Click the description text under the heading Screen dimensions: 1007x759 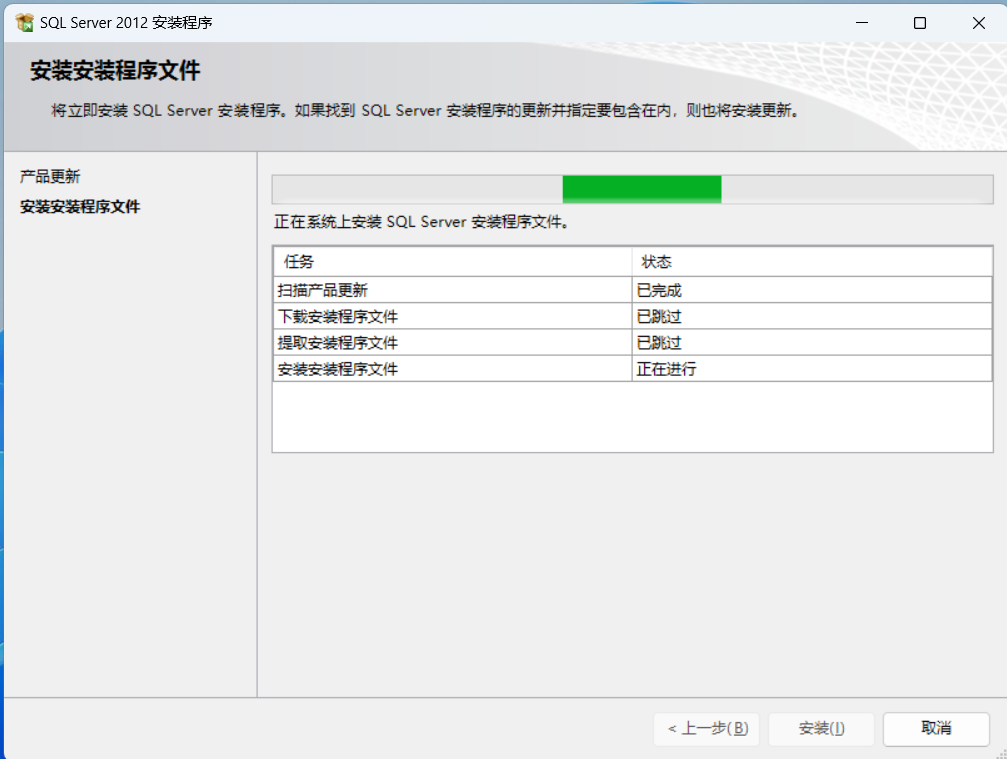coord(425,110)
